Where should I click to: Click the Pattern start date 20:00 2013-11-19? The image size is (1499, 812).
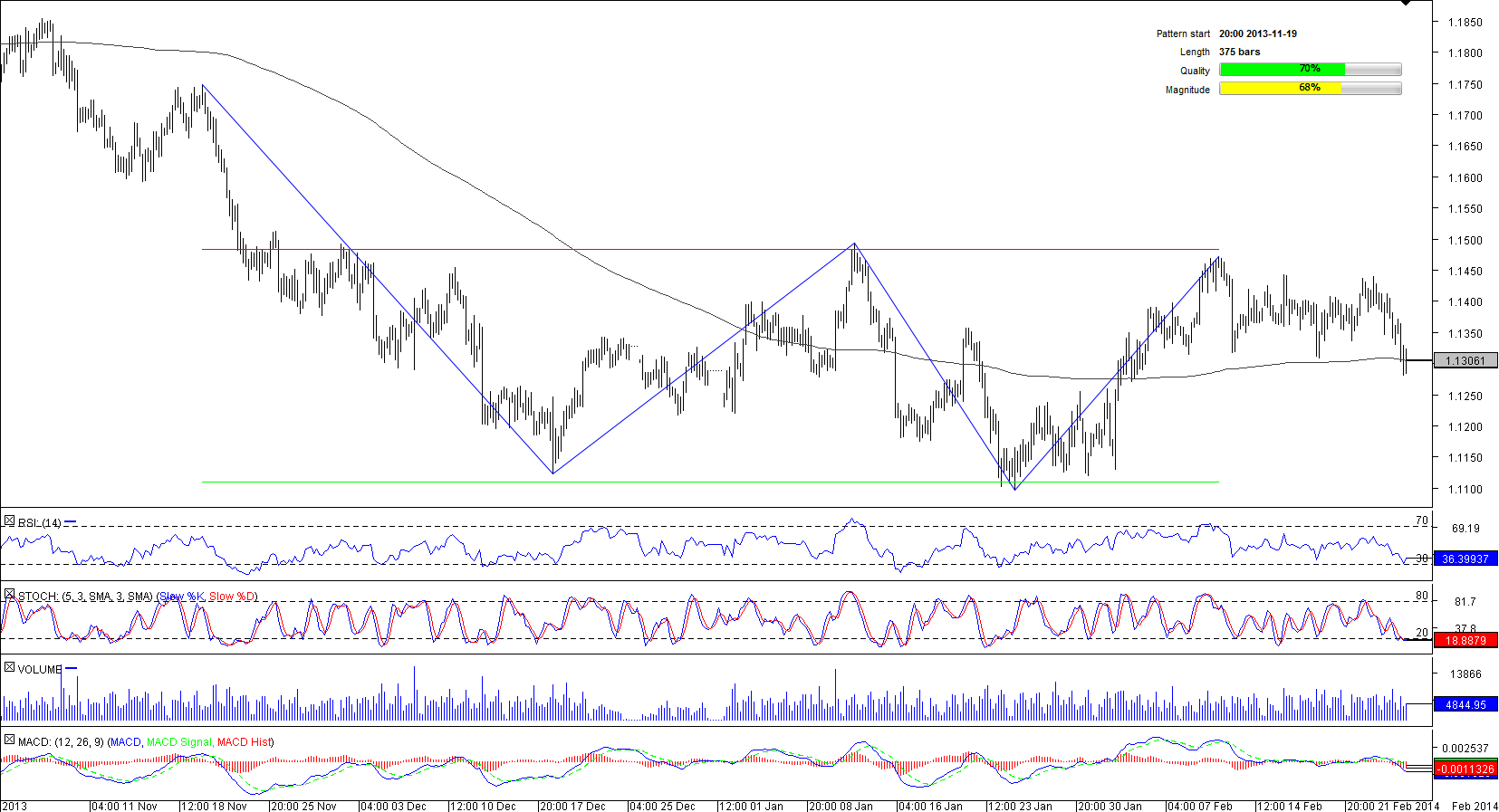tap(1257, 33)
